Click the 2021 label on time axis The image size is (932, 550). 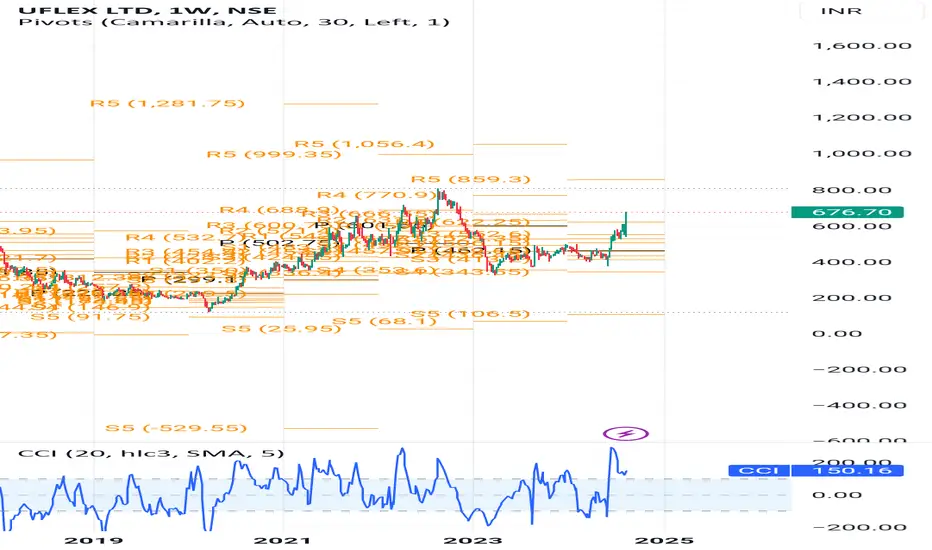pos(282,540)
